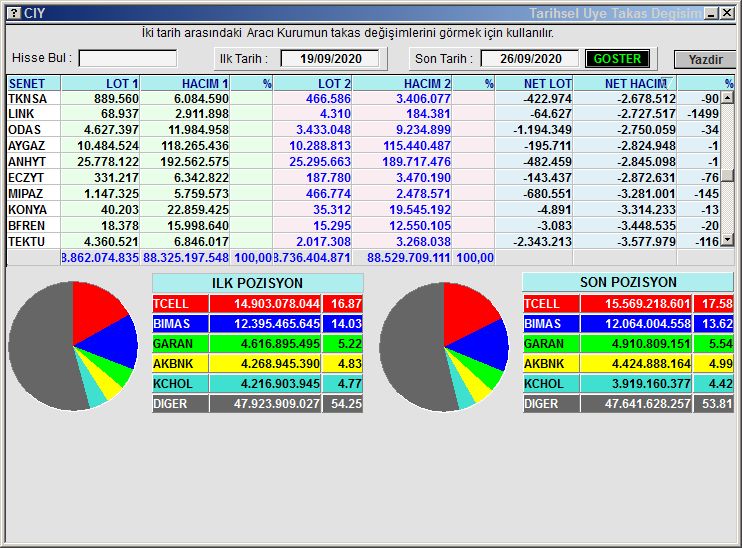The height and width of the screenshot is (548, 742).
Task: Select the ECZYT row
Action: click(x=363, y=178)
